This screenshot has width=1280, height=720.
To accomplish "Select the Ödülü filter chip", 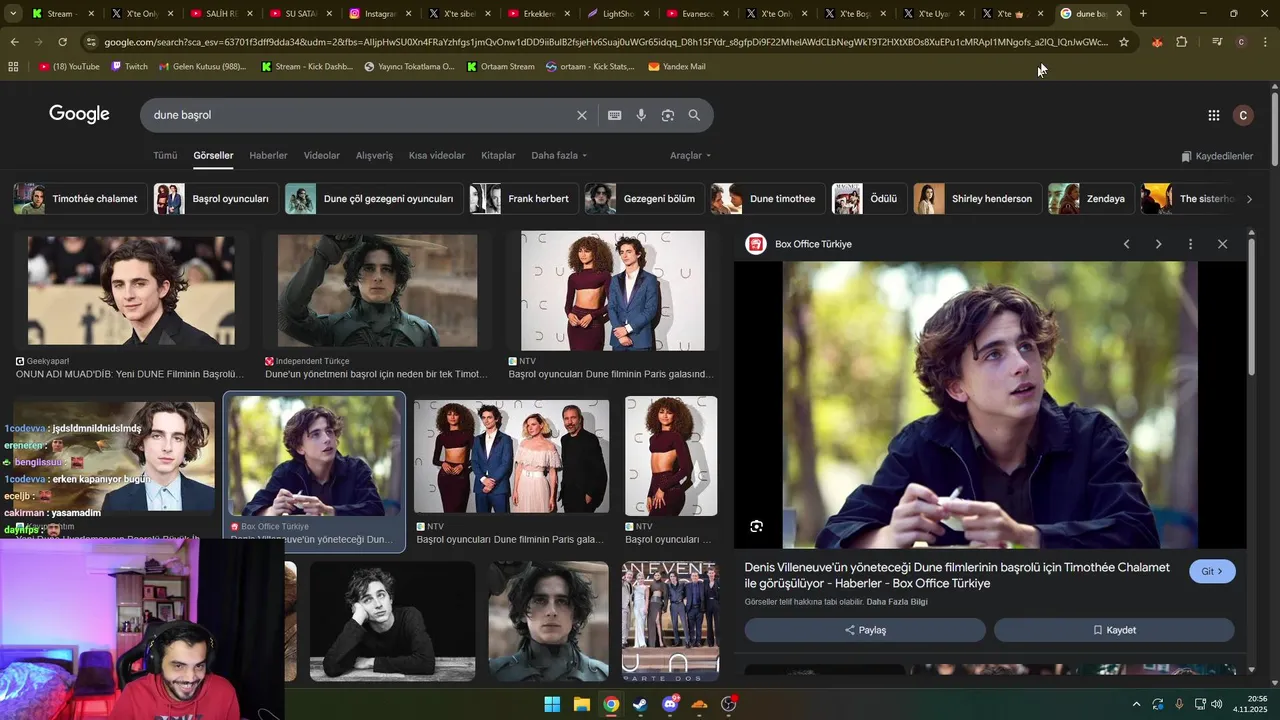I will [x=869, y=199].
